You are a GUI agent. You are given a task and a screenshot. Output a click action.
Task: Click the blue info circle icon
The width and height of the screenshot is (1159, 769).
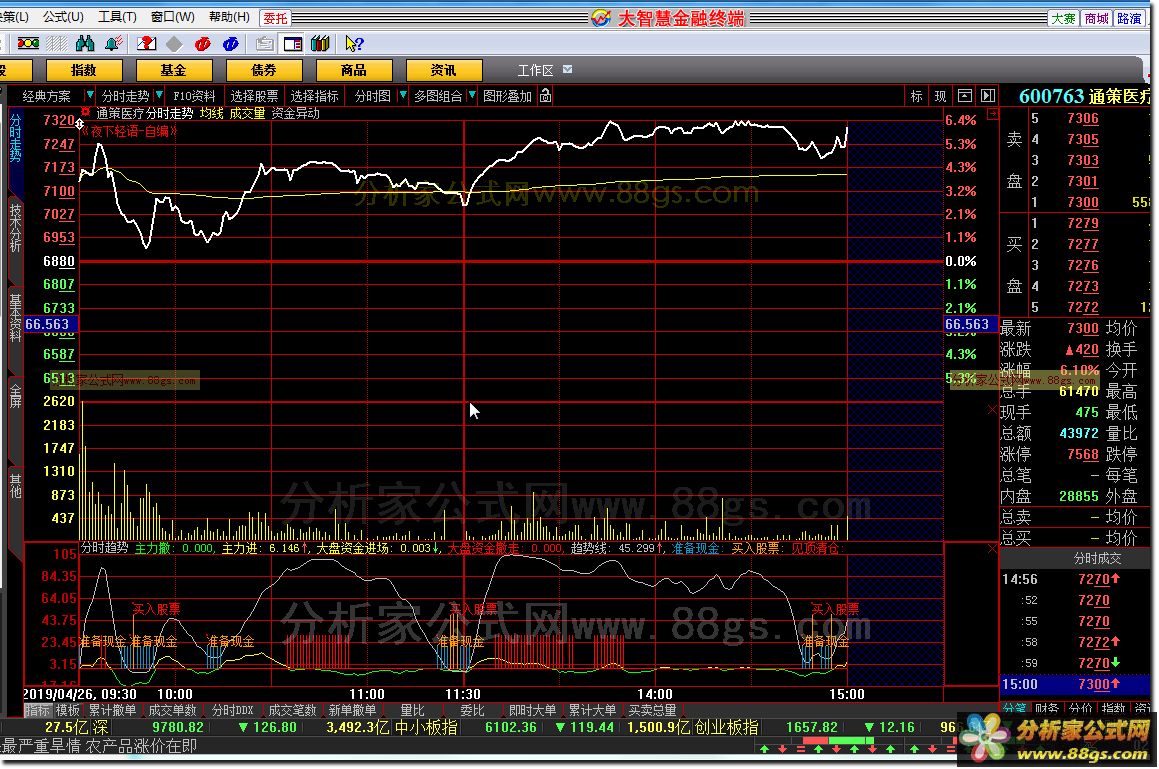(x=231, y=44)
